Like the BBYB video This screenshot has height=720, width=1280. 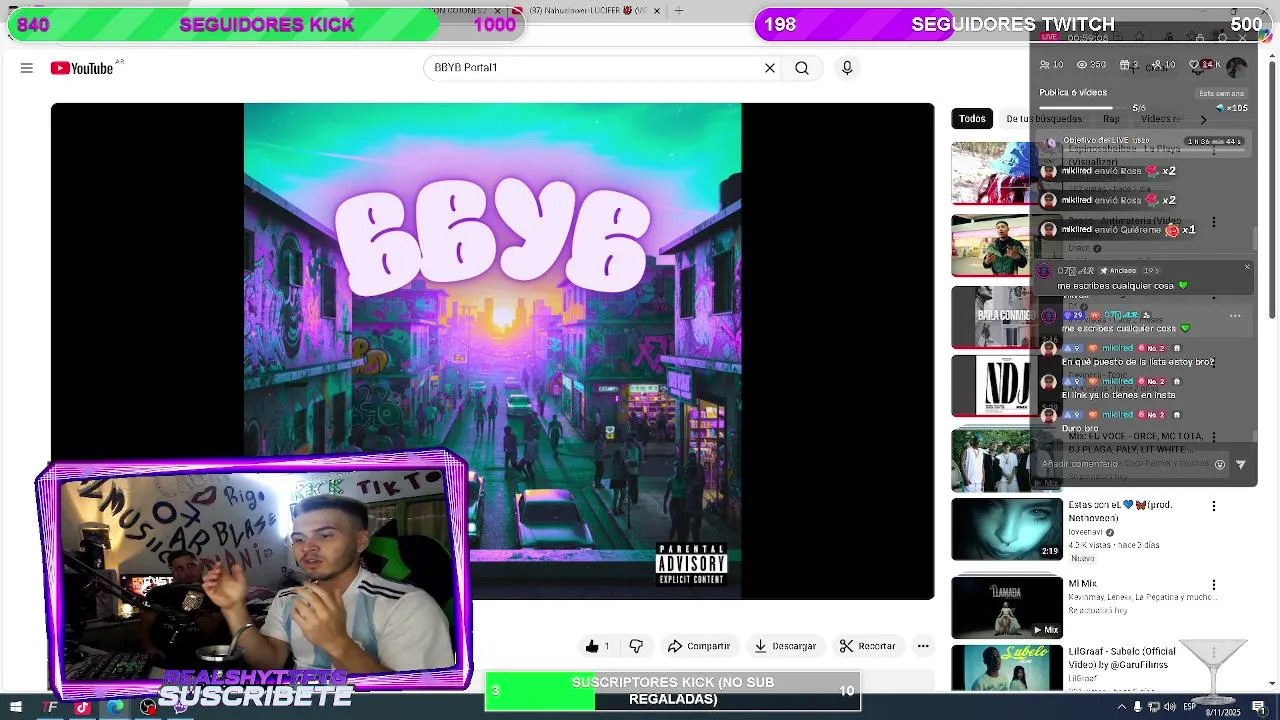pos(597,646)
